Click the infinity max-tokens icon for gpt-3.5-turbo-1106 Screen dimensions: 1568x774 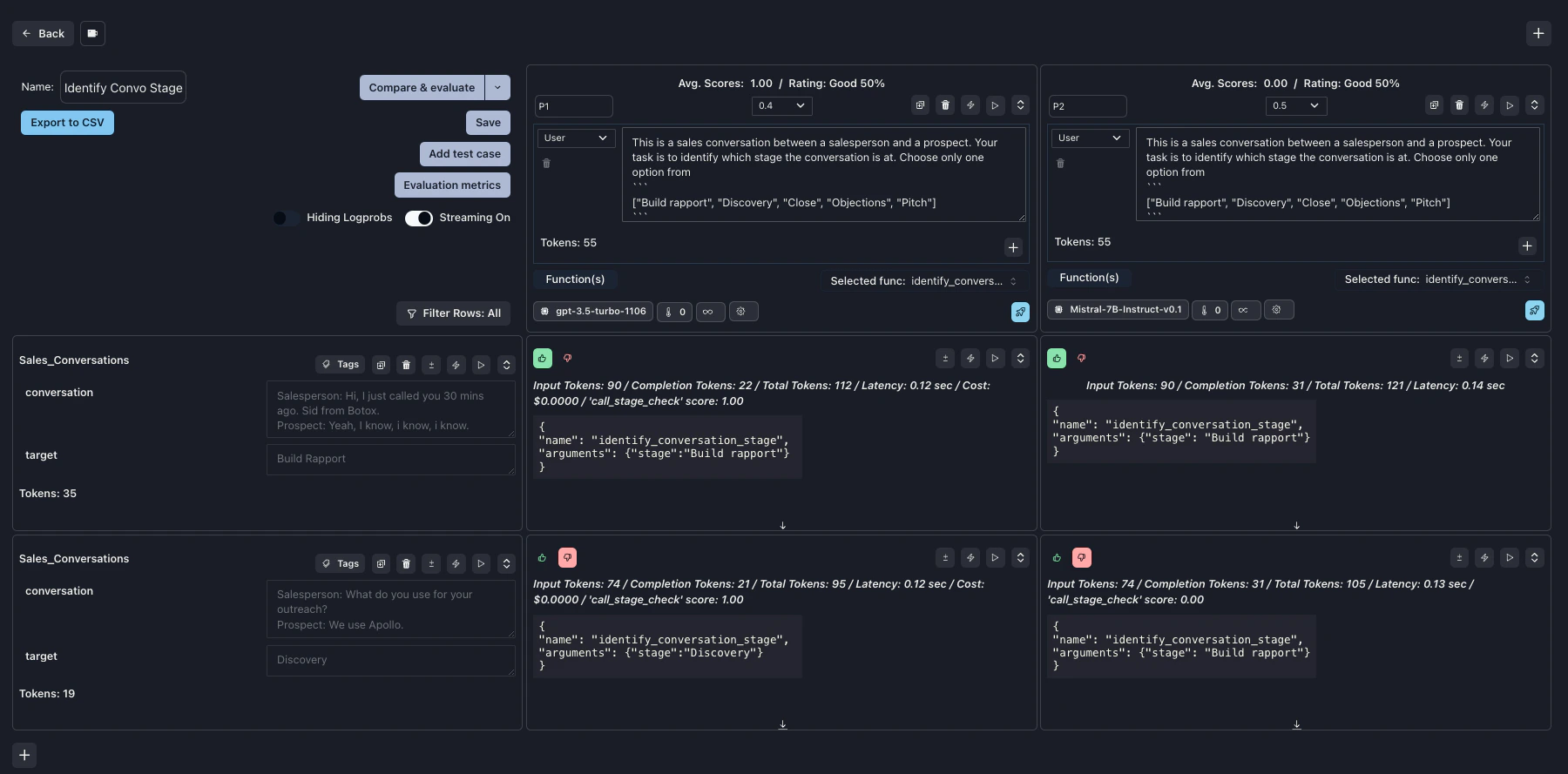(708, 312)
